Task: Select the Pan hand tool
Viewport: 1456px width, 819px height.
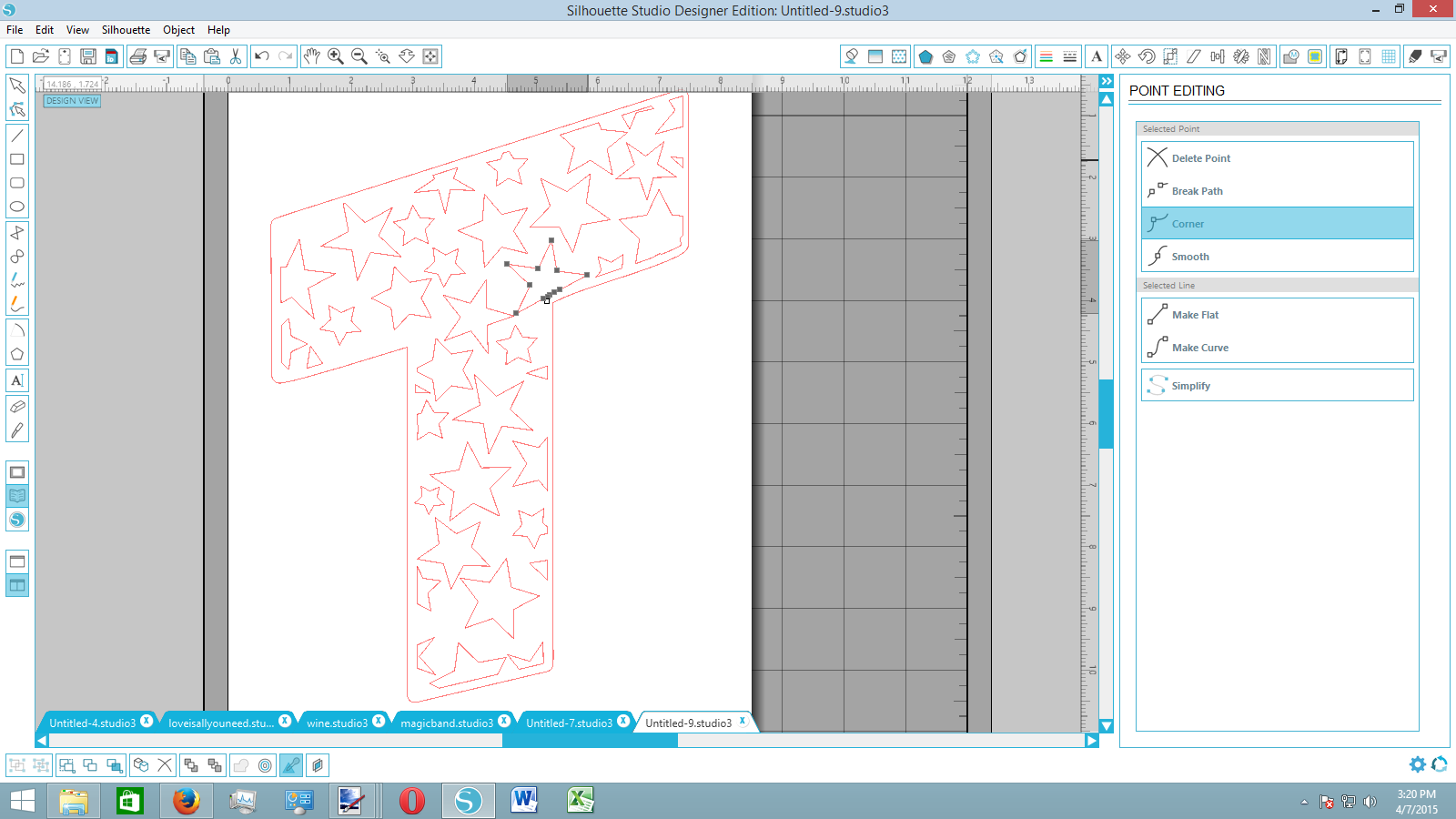Action: [312, 56]
